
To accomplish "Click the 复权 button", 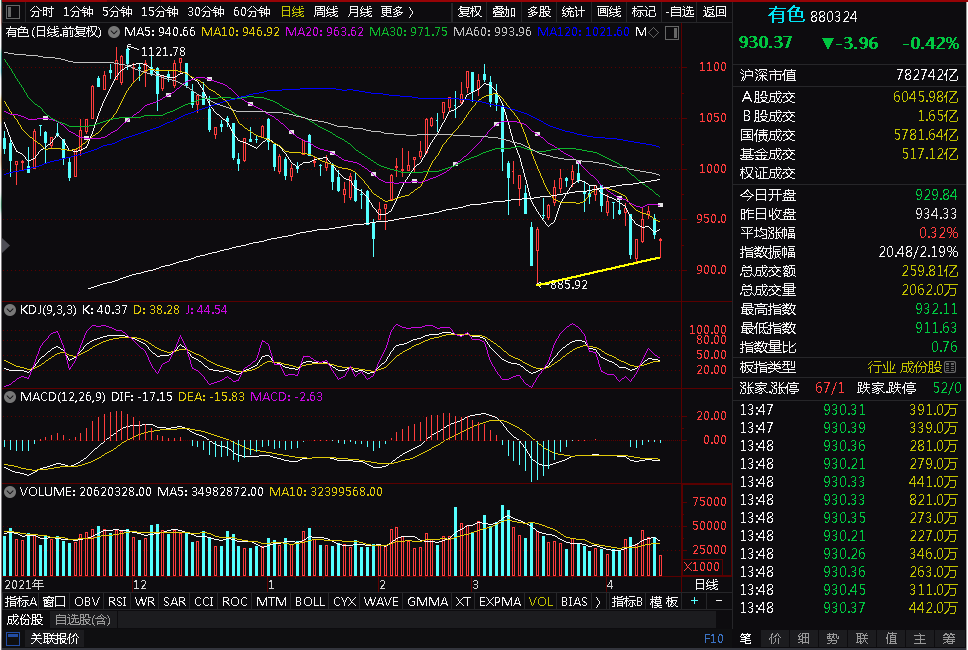I will pos(470,12).
